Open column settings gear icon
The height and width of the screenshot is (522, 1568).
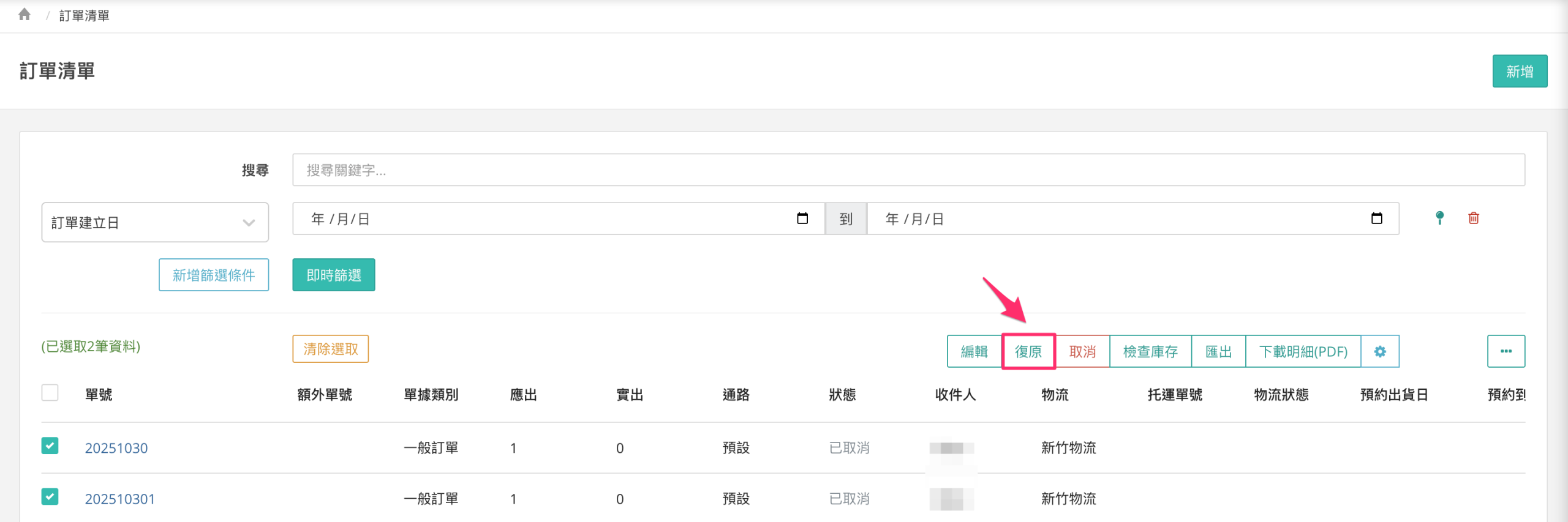1379,351
